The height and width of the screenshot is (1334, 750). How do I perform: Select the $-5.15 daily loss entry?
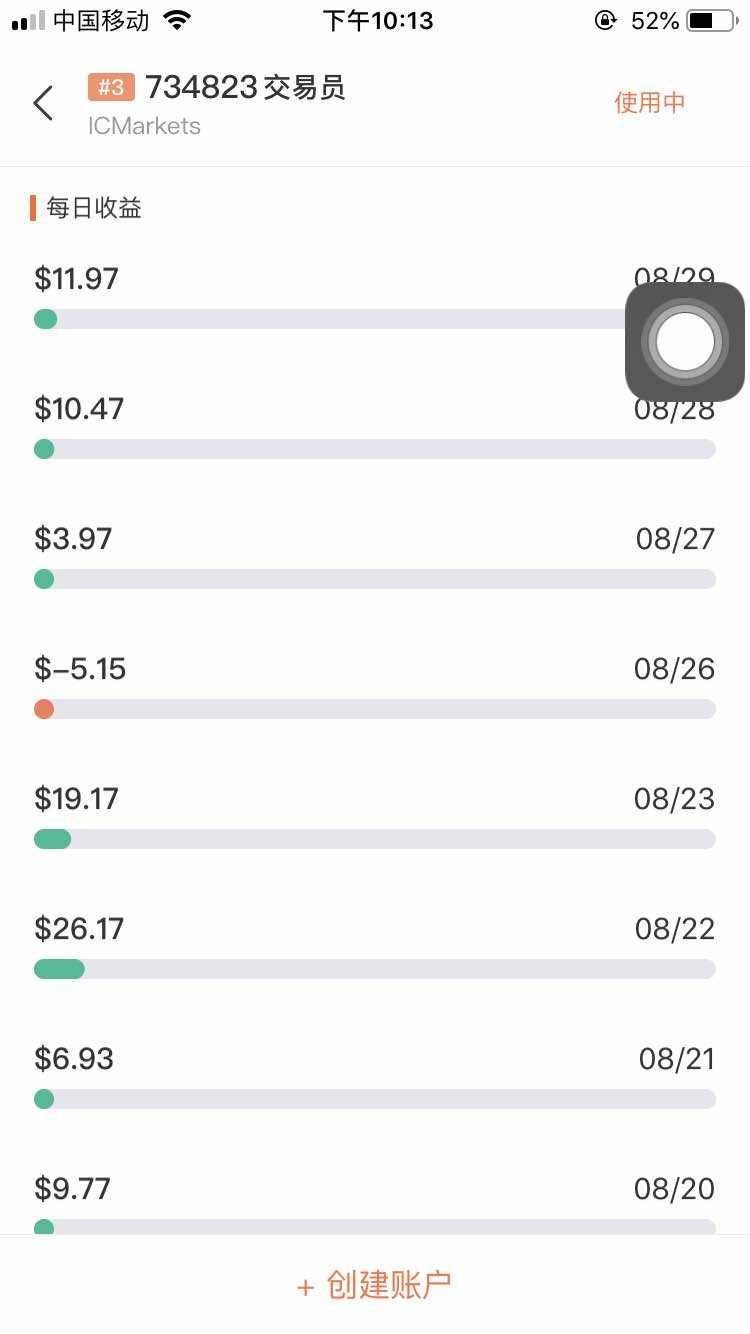pos(81,669)
